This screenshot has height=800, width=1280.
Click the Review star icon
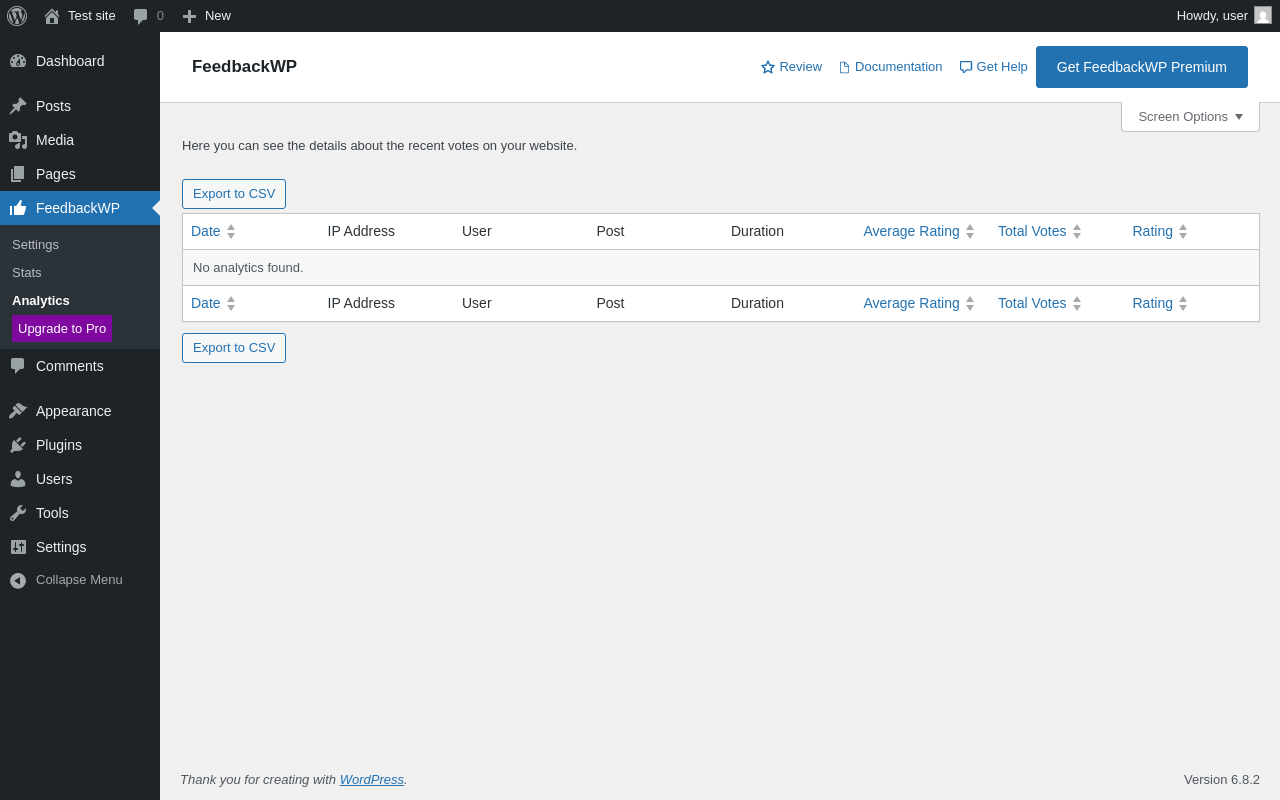[768, 67]
